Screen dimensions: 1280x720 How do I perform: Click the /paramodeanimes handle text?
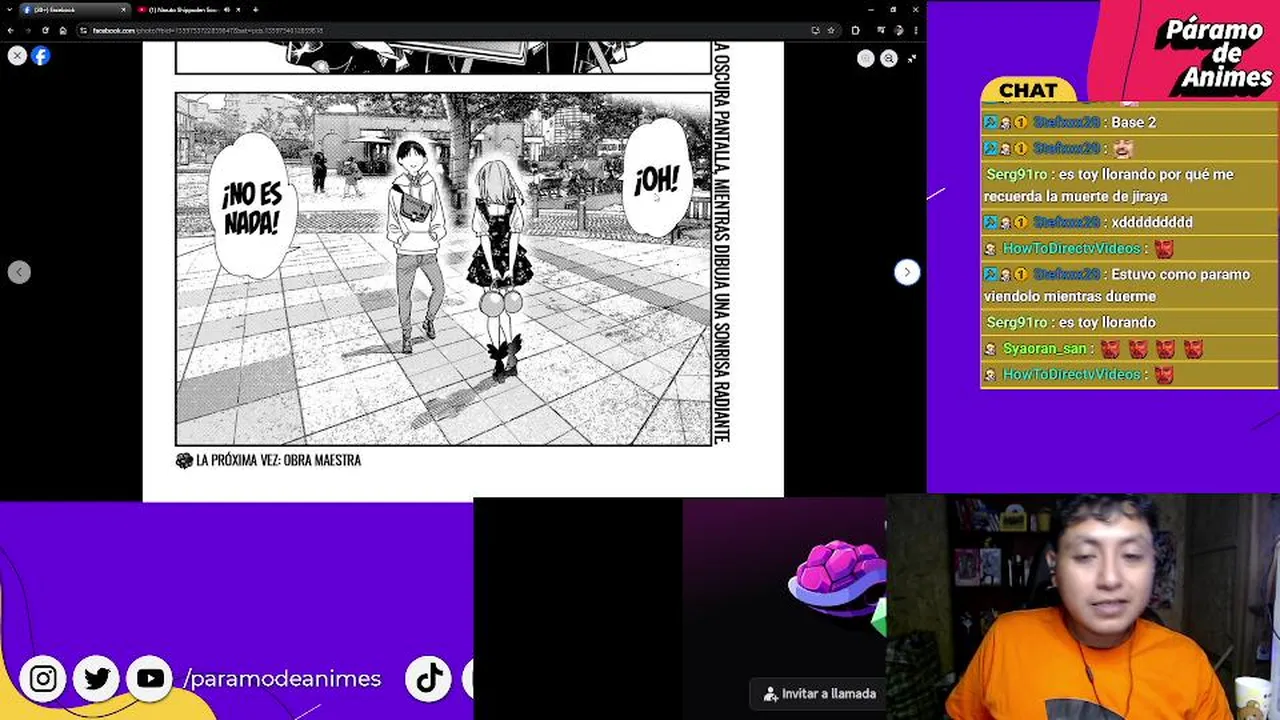coord(282,679)
